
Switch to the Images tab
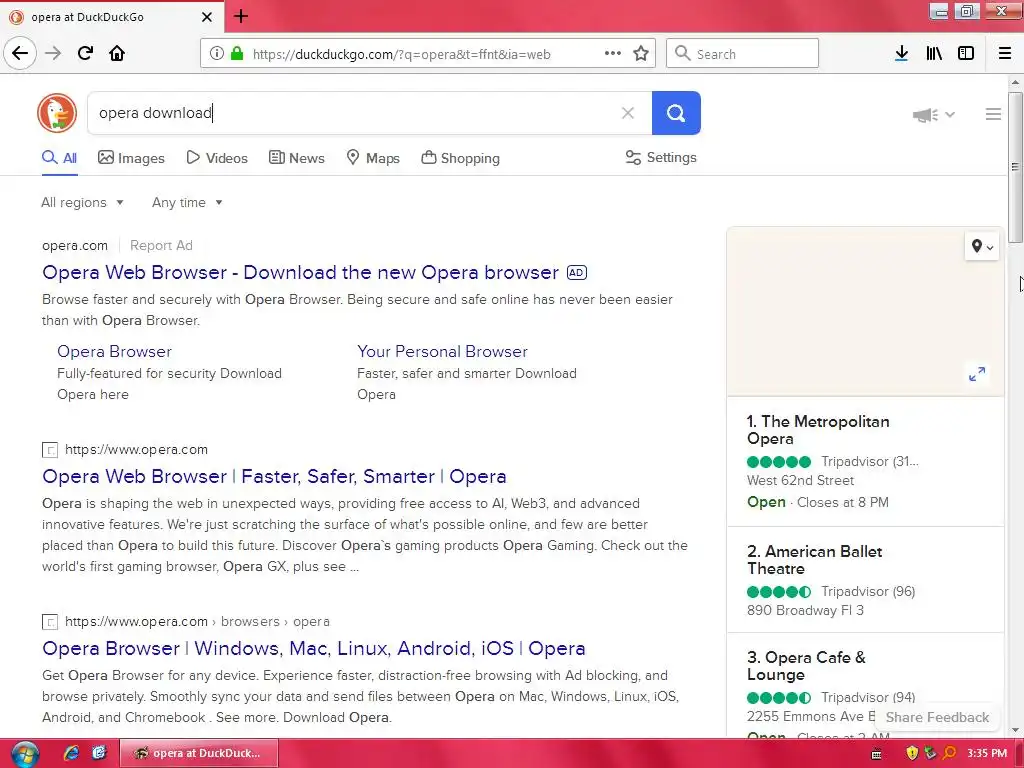click(x=131, y=158)
